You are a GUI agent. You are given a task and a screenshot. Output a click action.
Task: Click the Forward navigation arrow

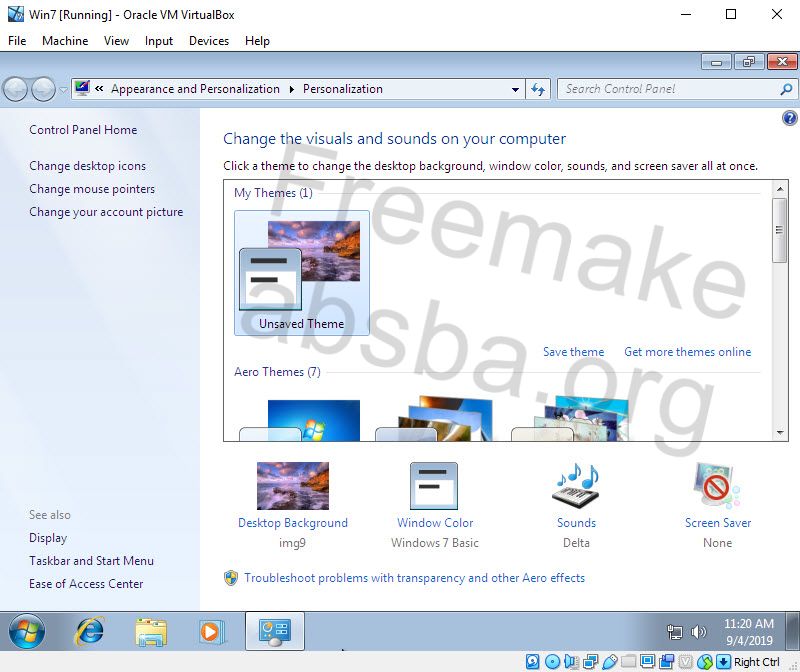[43, 89]
